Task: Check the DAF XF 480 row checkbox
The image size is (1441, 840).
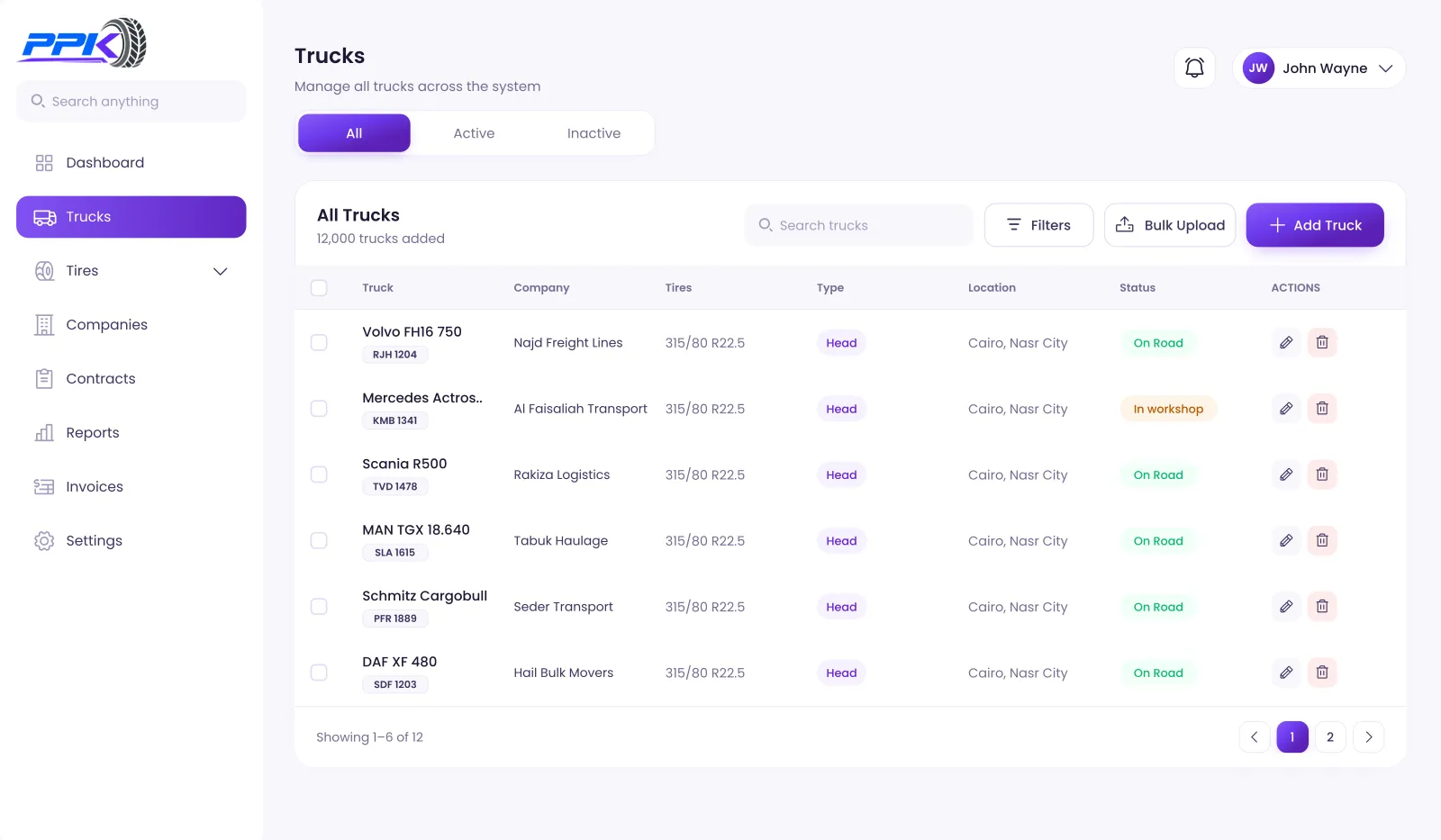Action: (x=319, y=673)
